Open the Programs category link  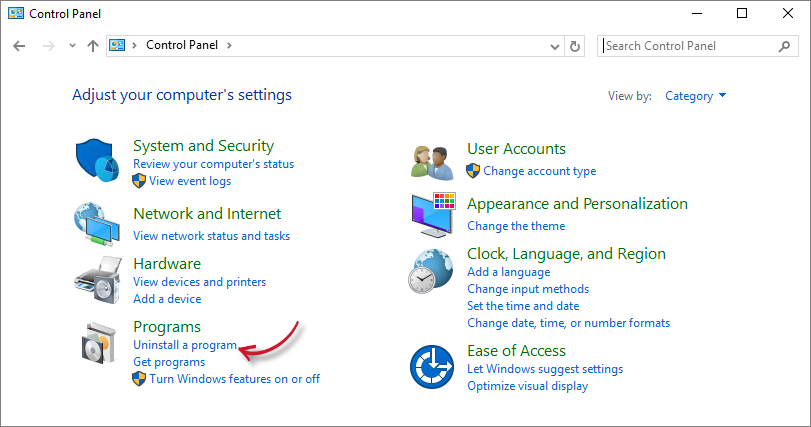point(167,327)
